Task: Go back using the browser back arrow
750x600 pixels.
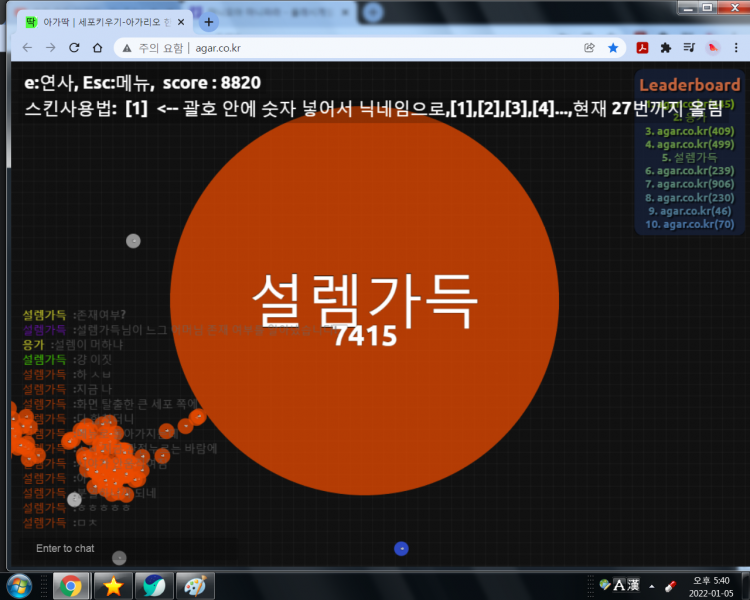Action: pos(27,48)
